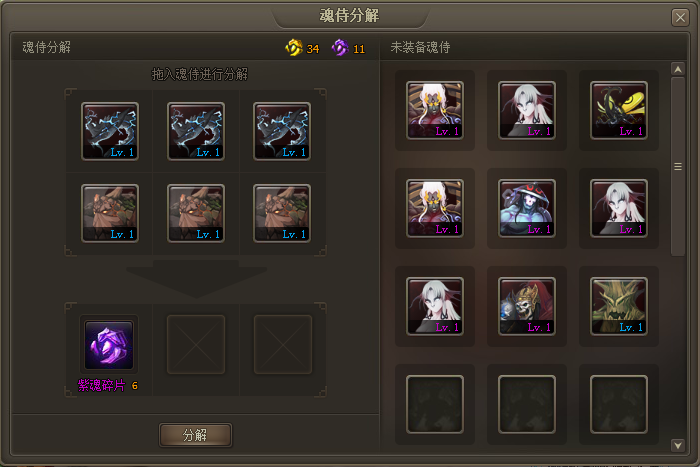Select the blue demon with hat servant

coord(527,208)
